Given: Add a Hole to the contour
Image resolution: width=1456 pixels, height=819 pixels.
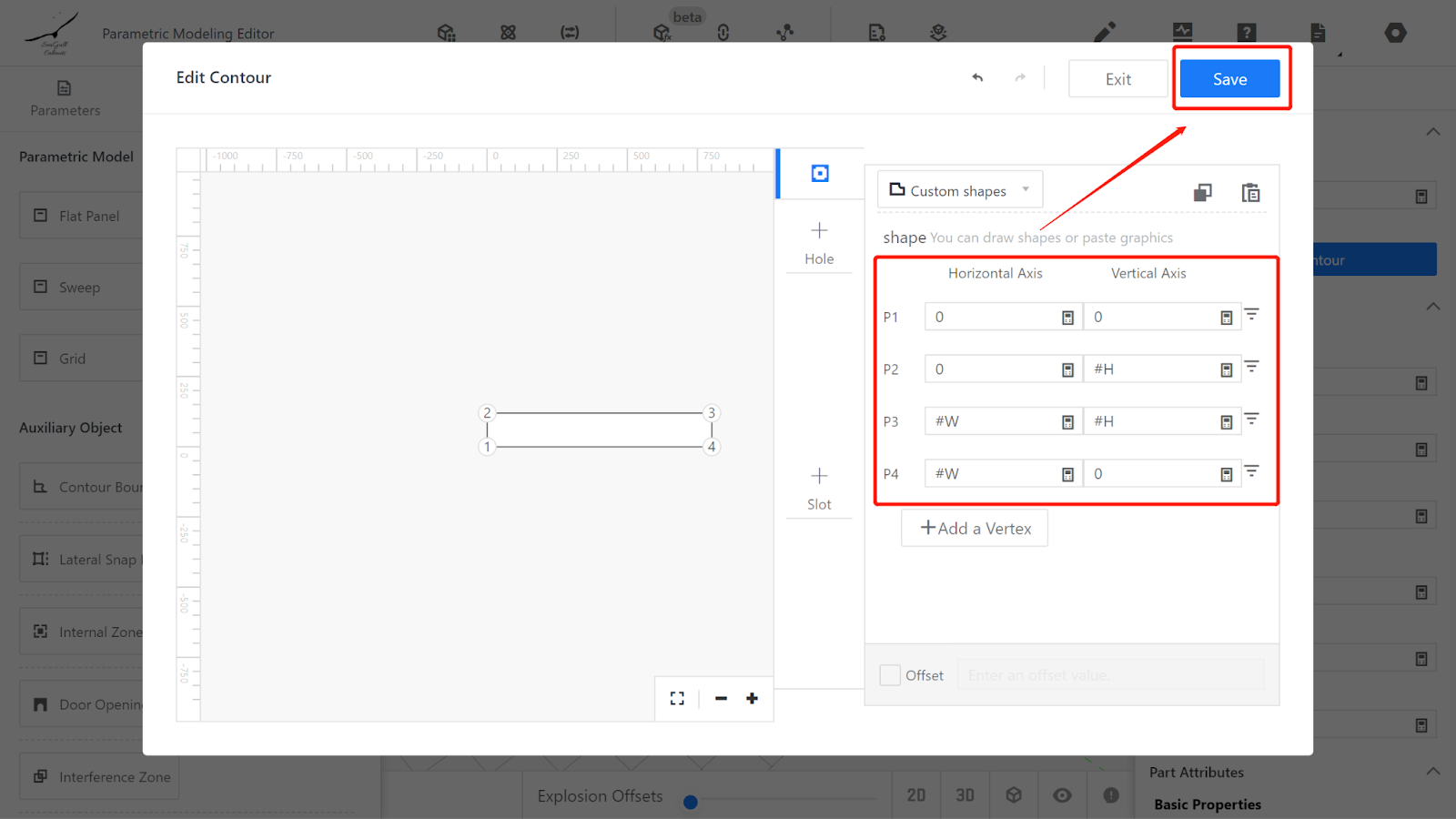Looking at the screenshot, I should (x=819, y=242).
